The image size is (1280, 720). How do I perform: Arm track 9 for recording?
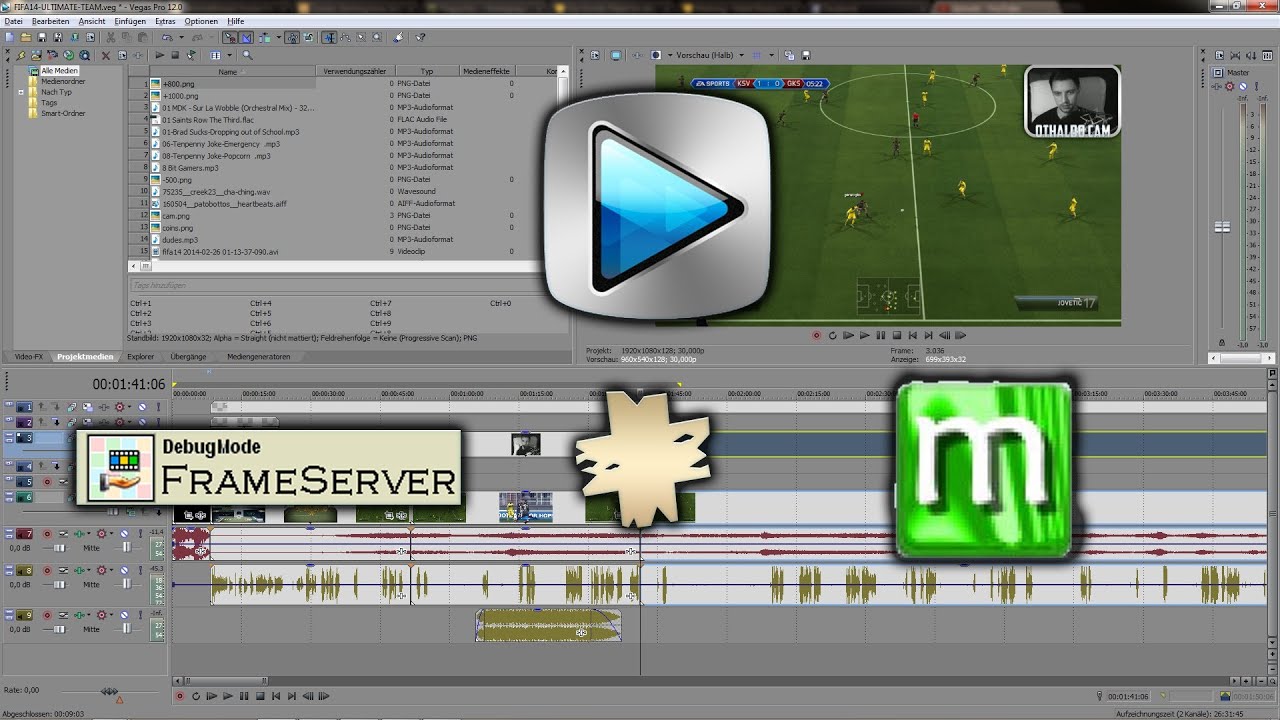tap(47, 615)
